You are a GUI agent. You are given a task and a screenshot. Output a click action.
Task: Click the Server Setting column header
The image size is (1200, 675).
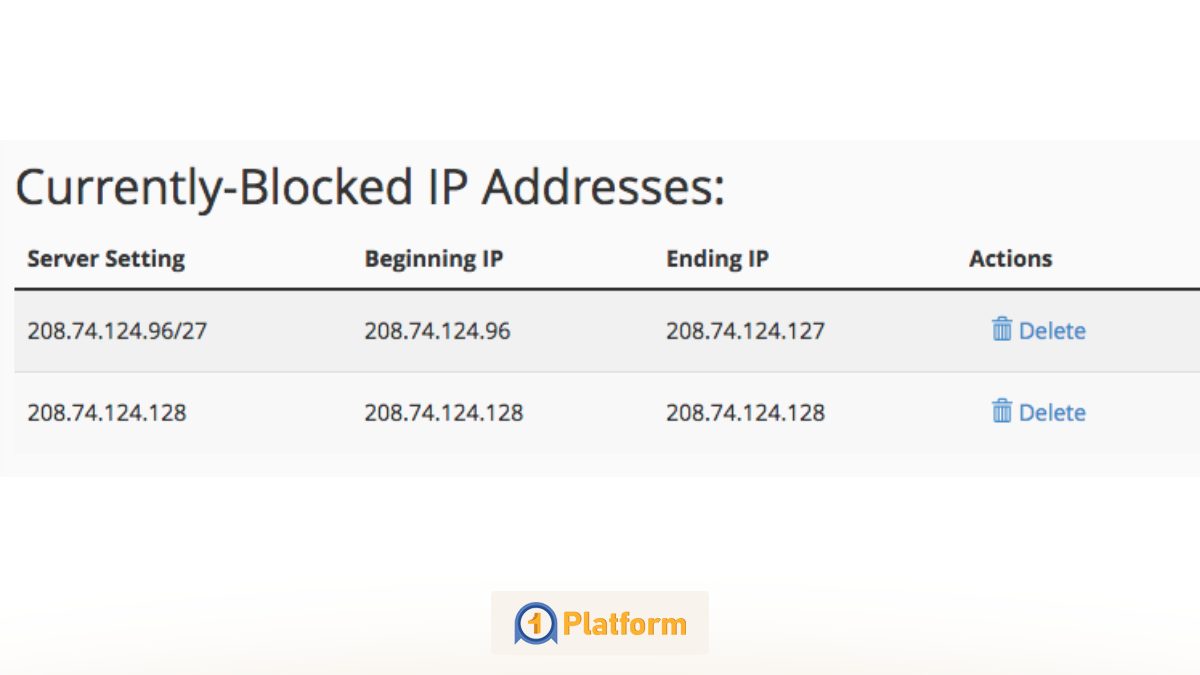click(x=105, y=258)
